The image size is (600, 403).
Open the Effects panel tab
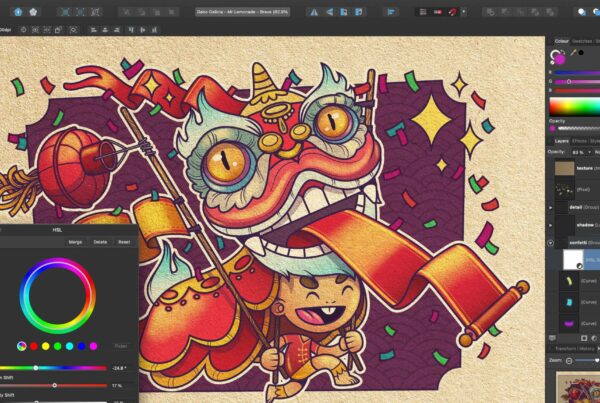(579, 141)
